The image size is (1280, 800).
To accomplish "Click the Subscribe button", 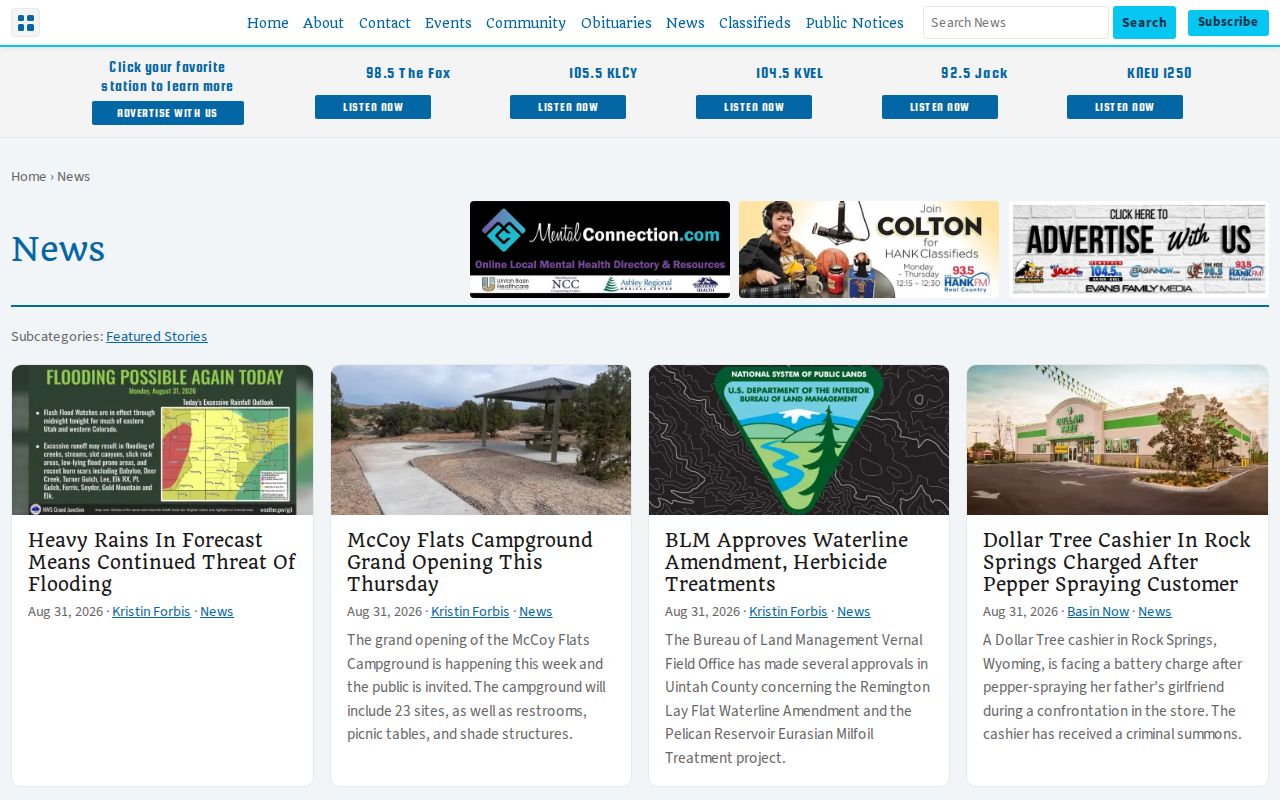I will tap(1228, 22).
